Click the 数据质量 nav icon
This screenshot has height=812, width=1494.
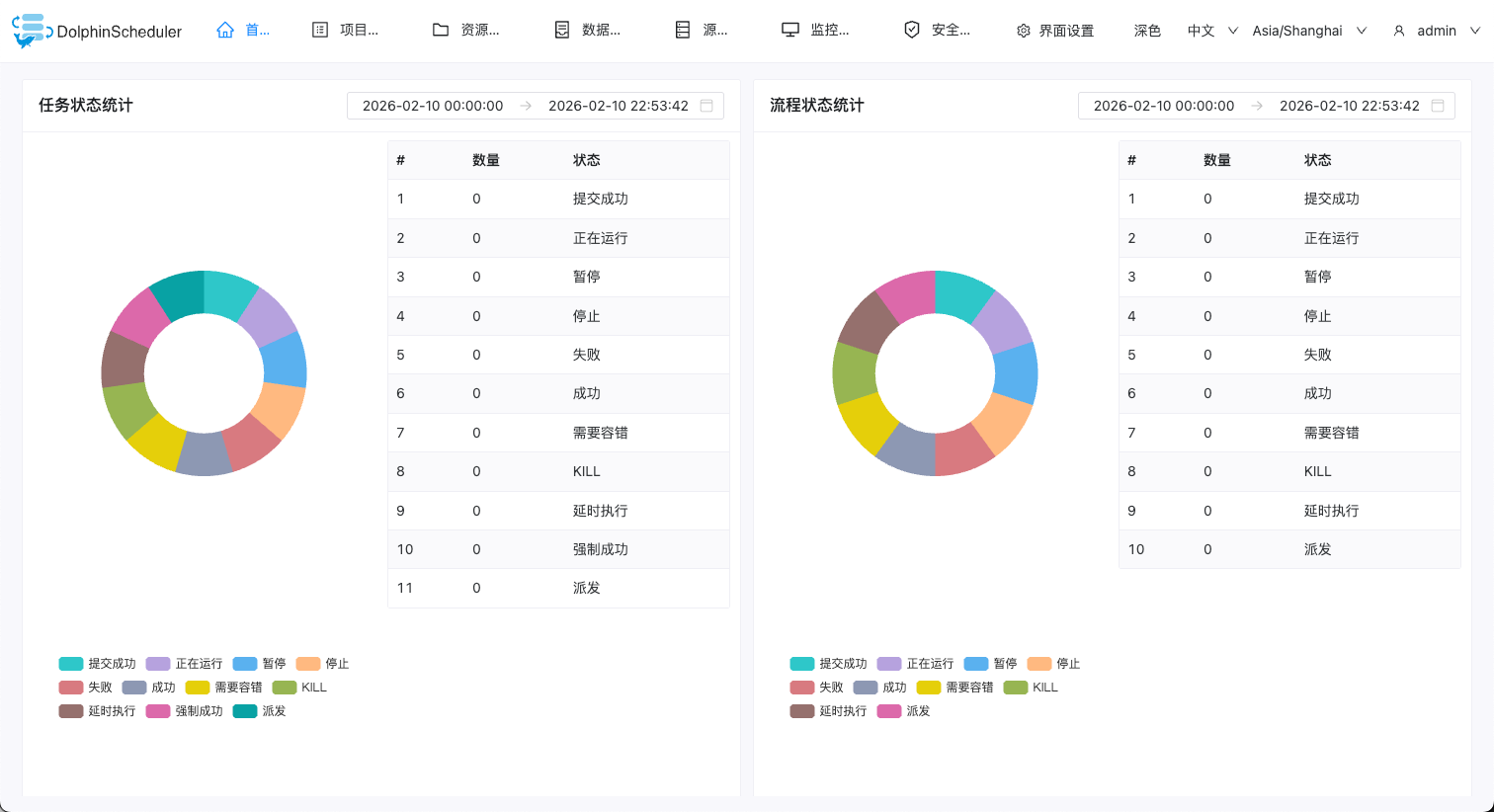[x=559, y=30]
